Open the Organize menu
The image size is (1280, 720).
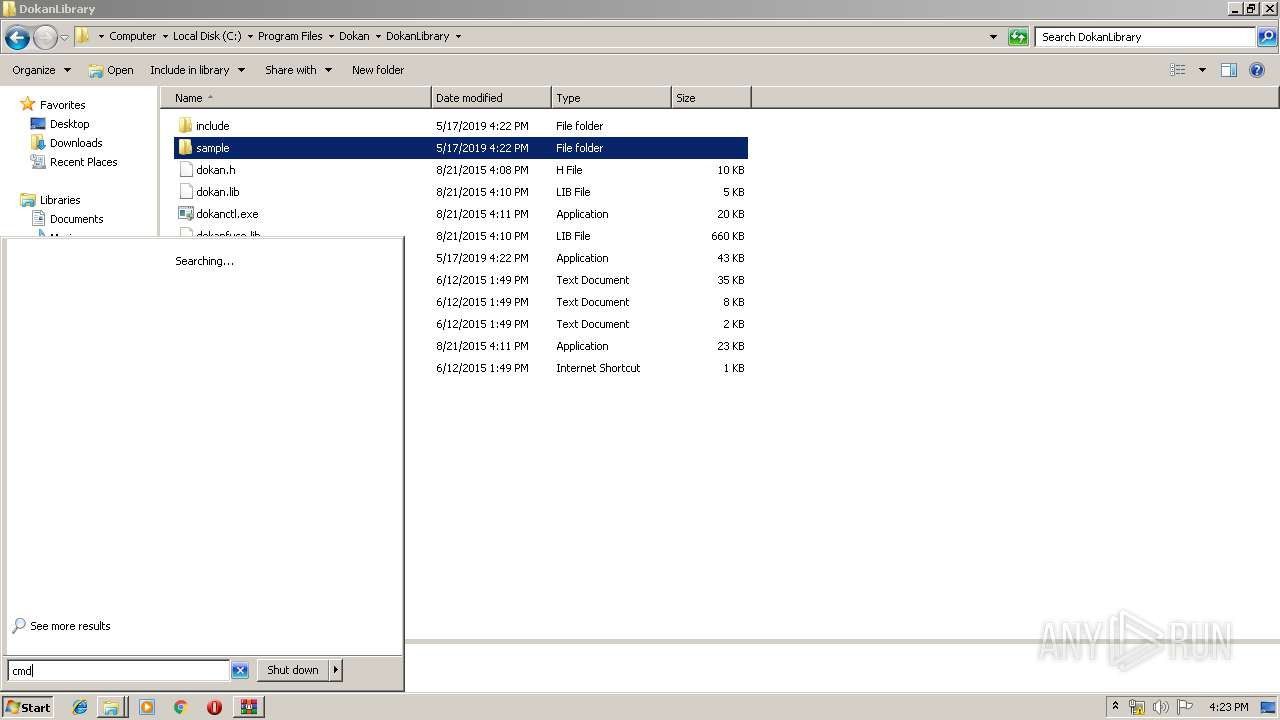point(41,70)
